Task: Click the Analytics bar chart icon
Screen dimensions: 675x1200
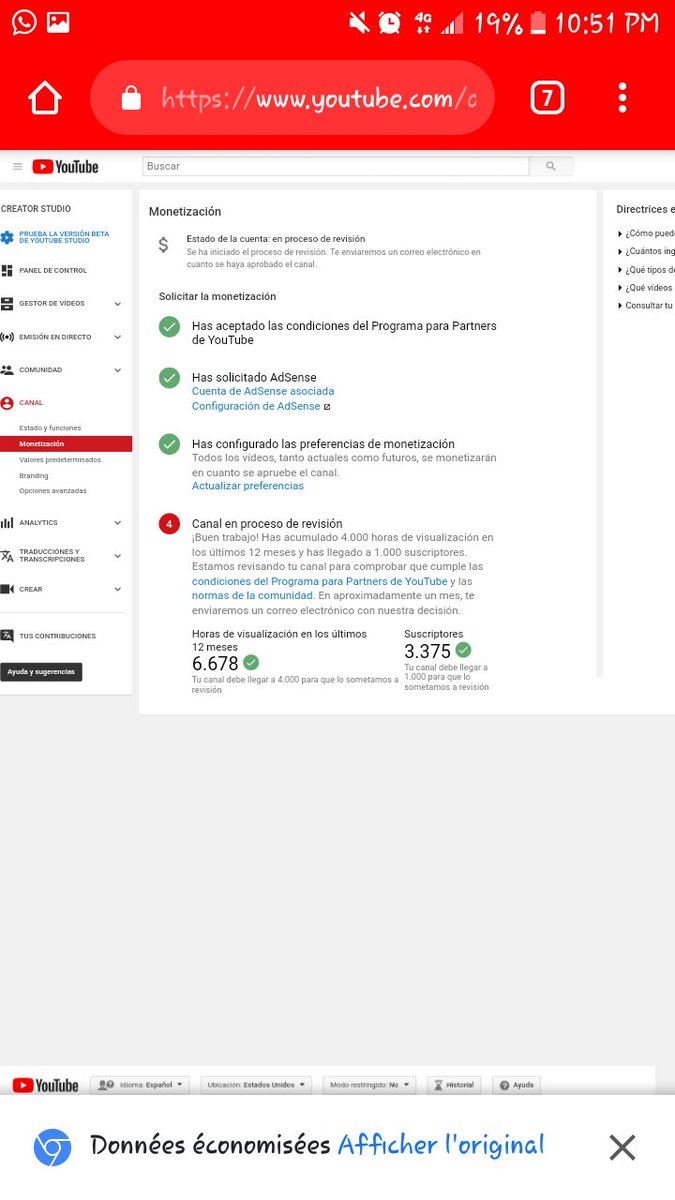Action: click(7, 523)
